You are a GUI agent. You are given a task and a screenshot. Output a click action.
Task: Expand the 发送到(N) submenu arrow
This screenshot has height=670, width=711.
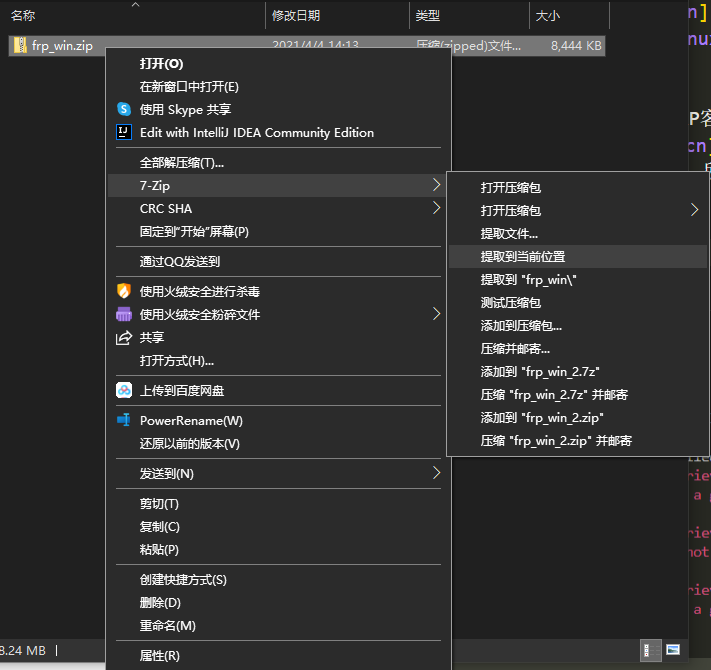436,473
